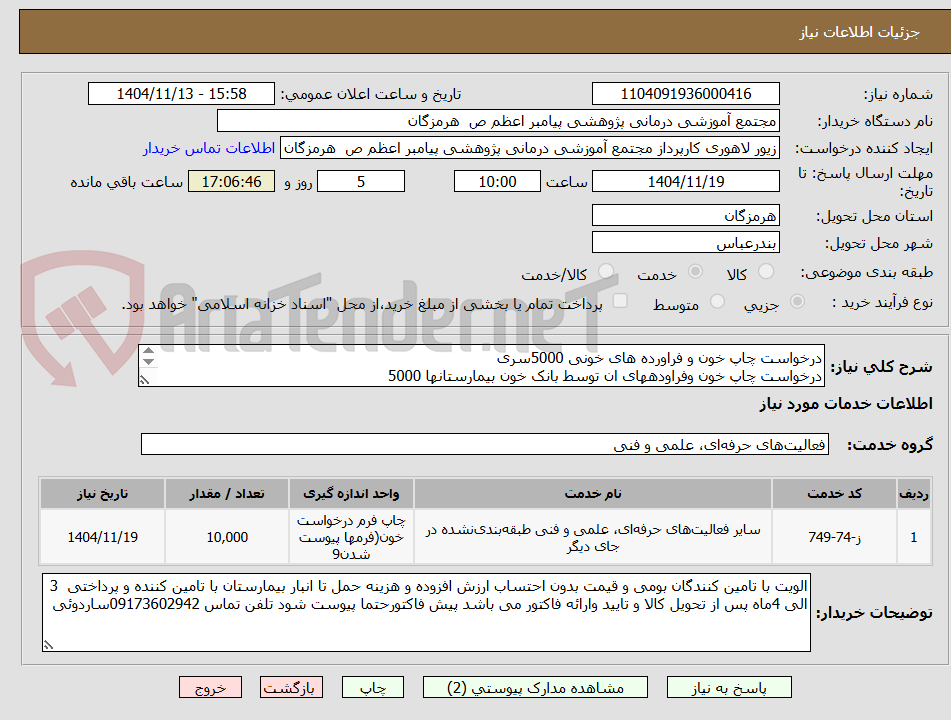Click the جزئیات اطلاعات نیاز header title
951x720 pixels.
(x=859, y=32)
